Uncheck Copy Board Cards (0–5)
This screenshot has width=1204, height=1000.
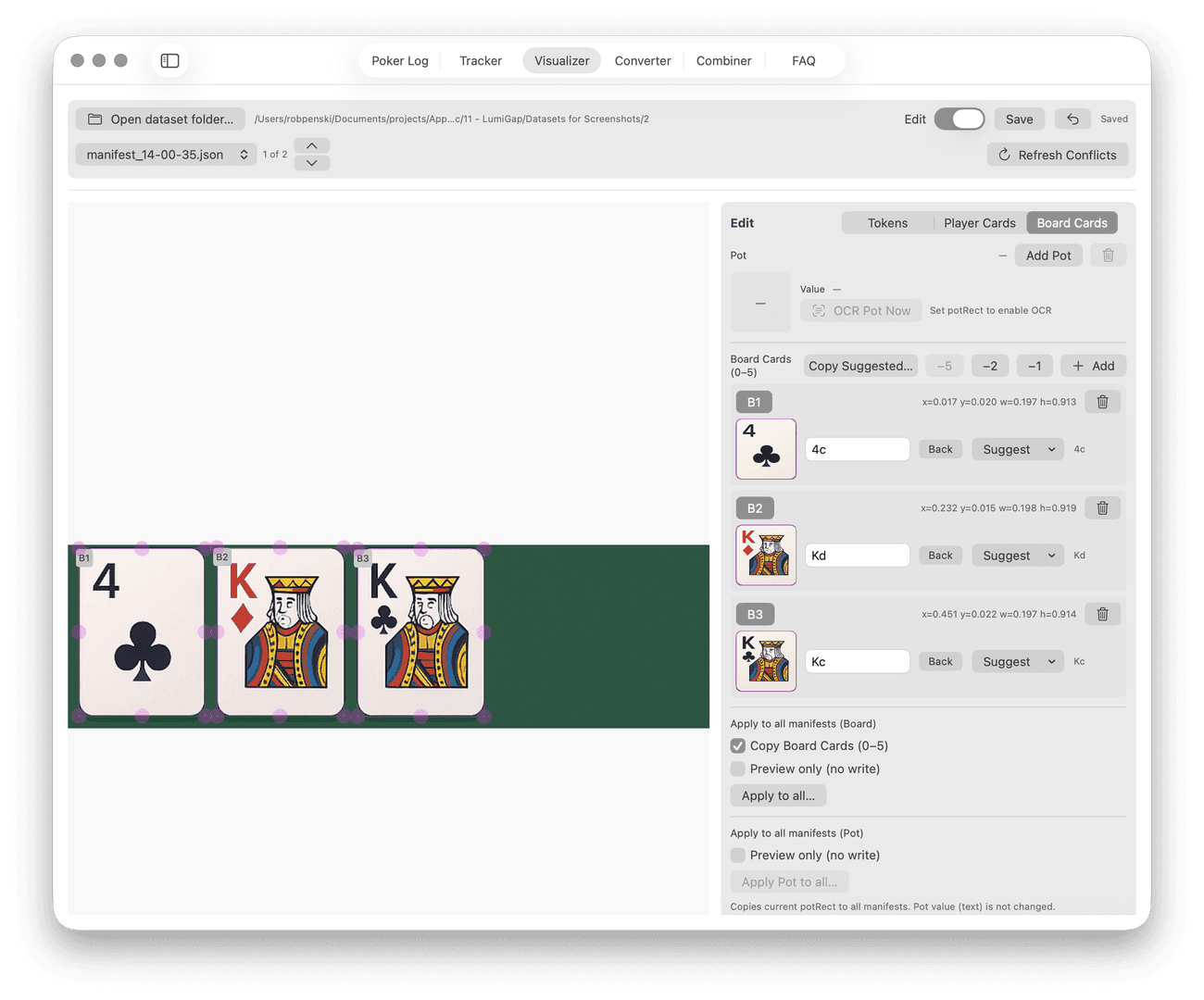[x=738, y=745]
